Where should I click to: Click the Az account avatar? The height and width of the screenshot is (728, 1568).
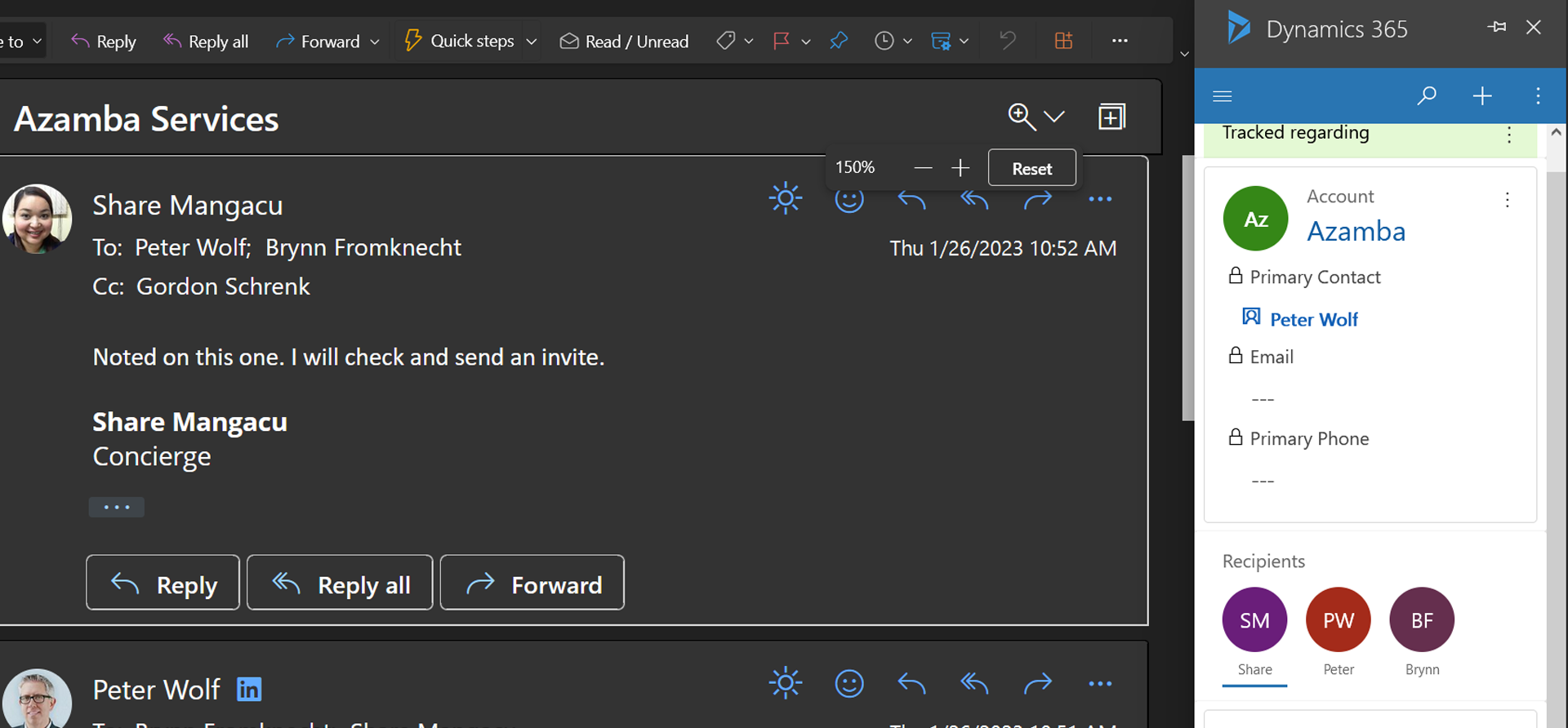[x=1255, y=219]
